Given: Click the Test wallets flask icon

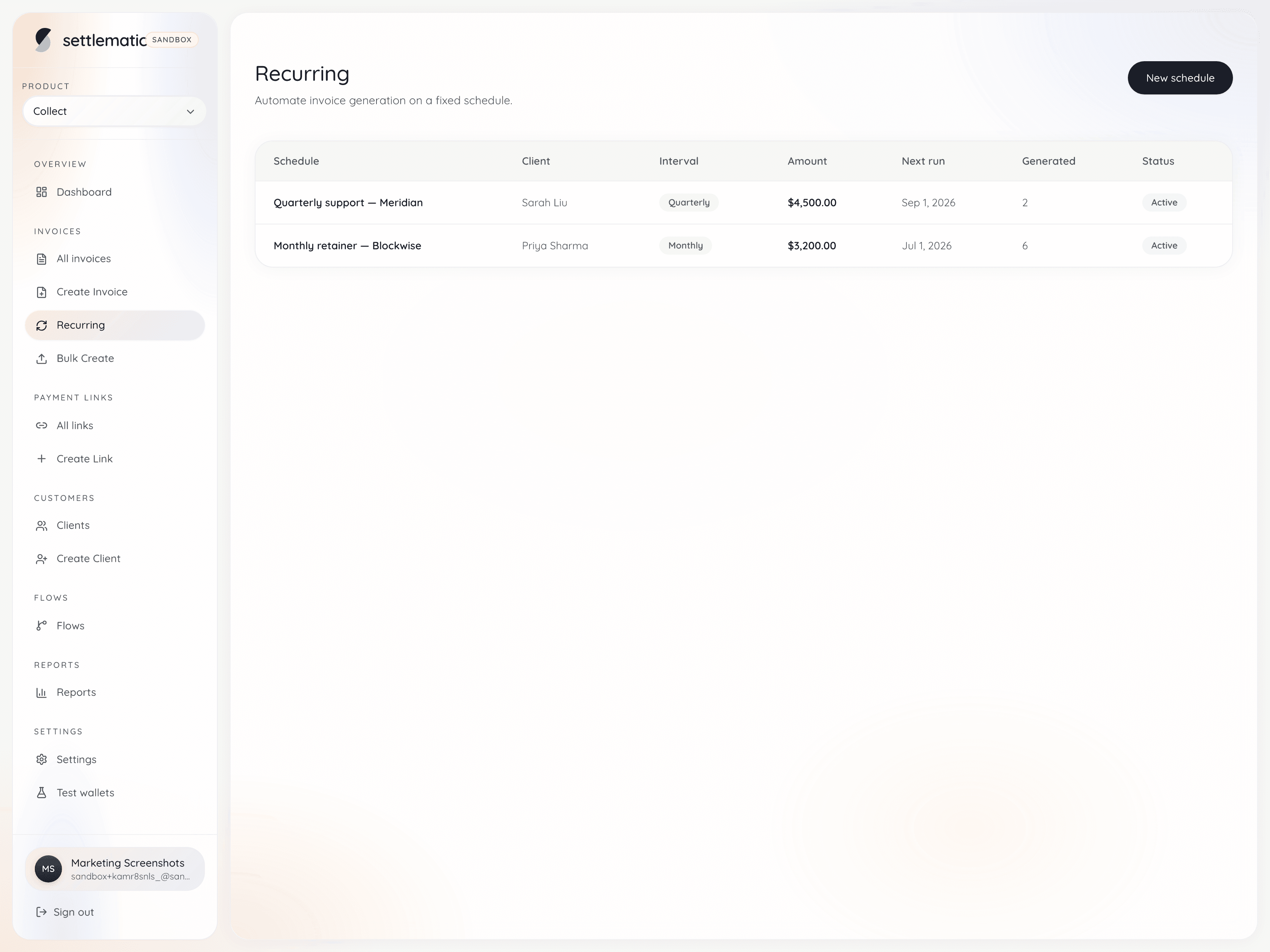Looking at the screenshot, I should click(x=41, y=793).
